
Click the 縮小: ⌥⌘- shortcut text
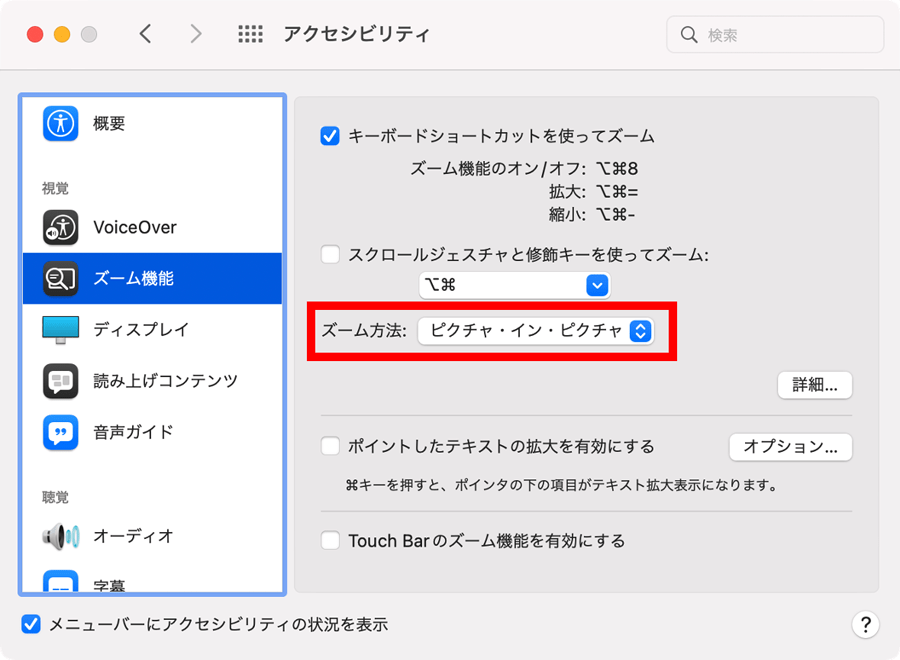pyautogui.click(x=591, y=215)
